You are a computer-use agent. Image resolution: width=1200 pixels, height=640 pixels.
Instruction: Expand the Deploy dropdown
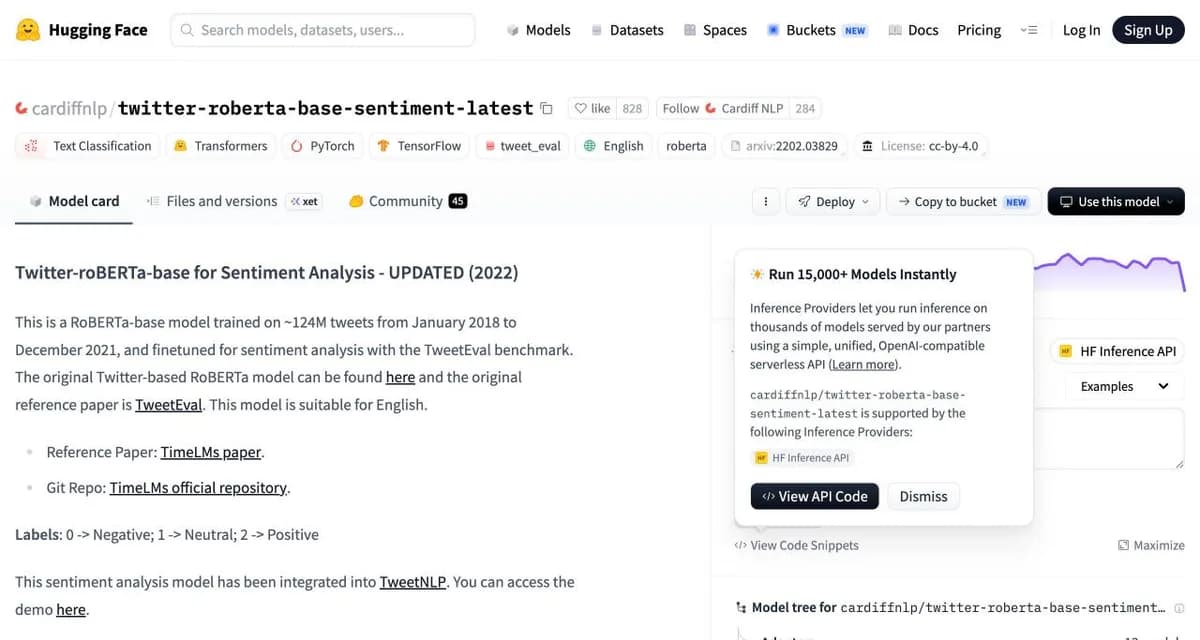[834, 201]
